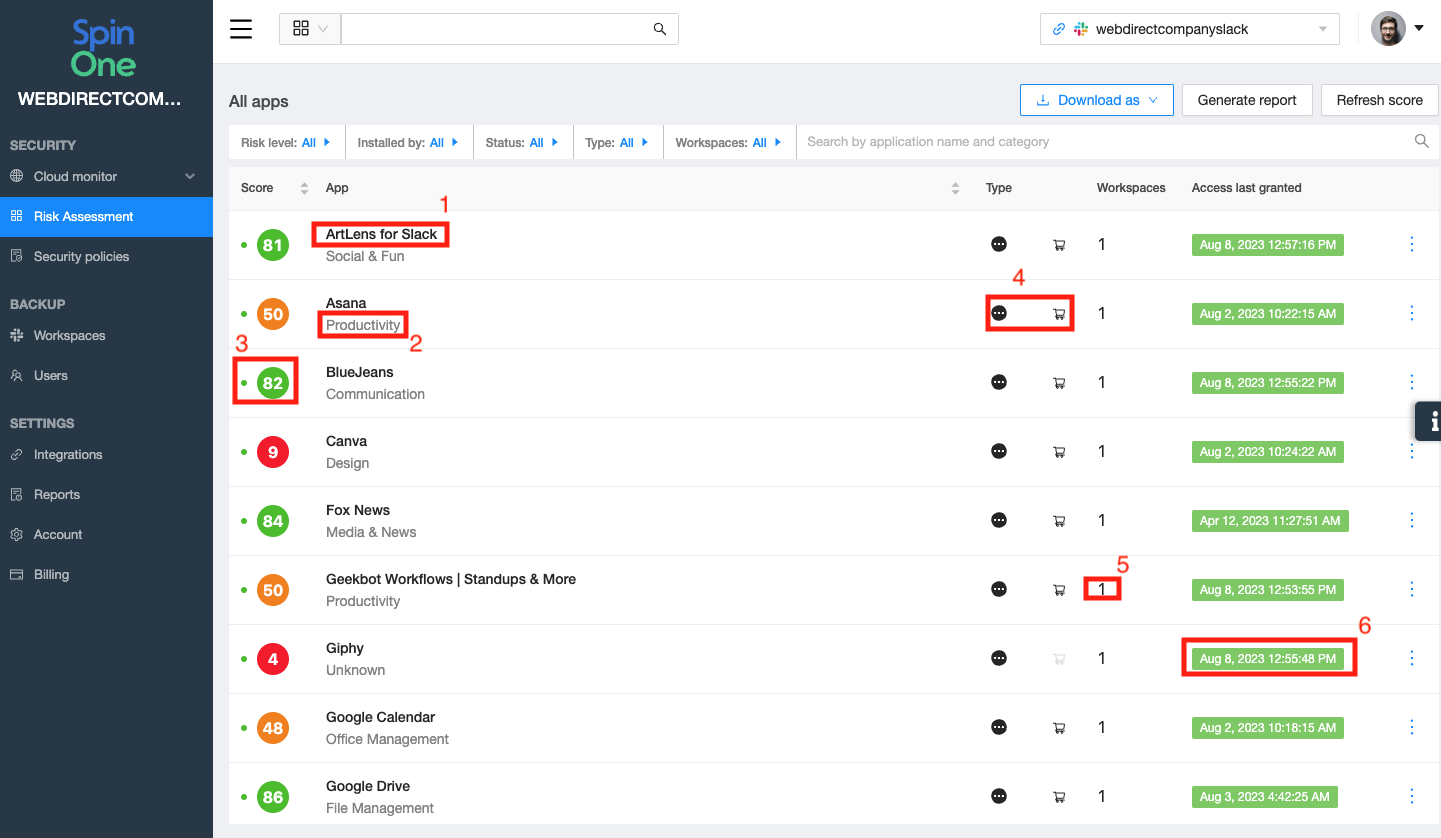This screenshot has width=1441, height=838.
Task: Click the hamburger menu icon
Action: tap(241, 29)
